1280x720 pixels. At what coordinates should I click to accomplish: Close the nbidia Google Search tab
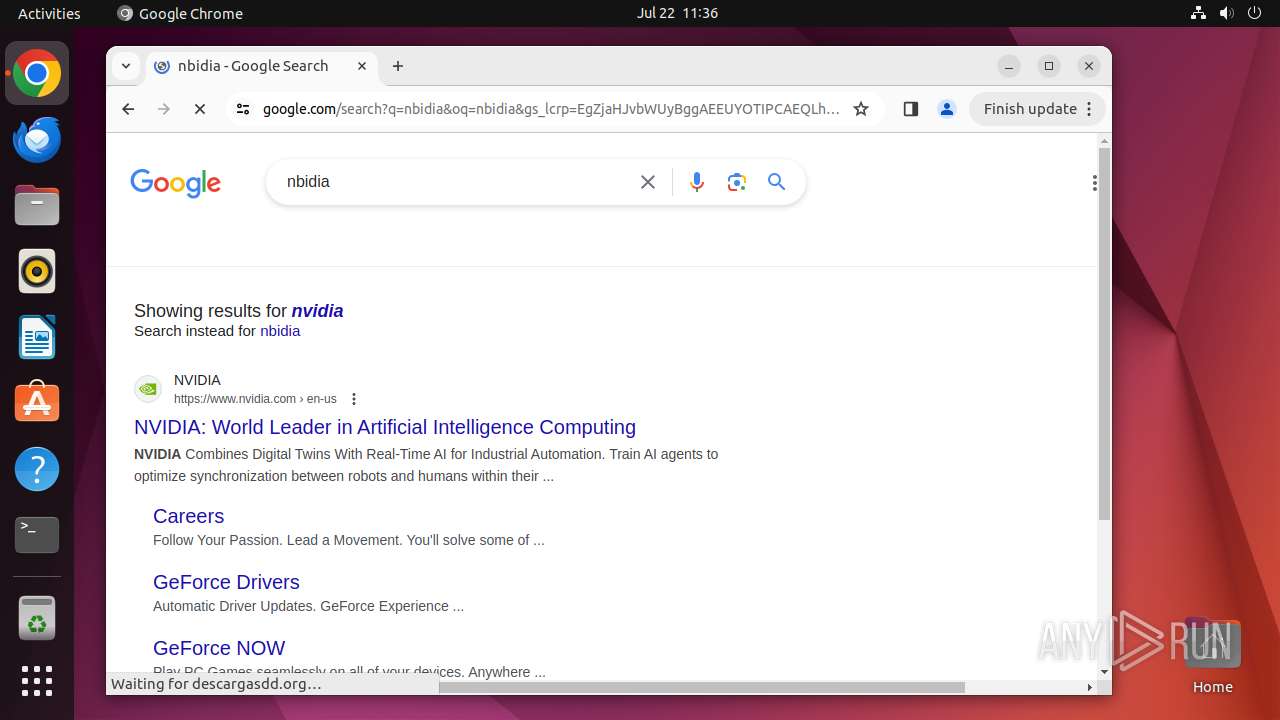point(362,66)
